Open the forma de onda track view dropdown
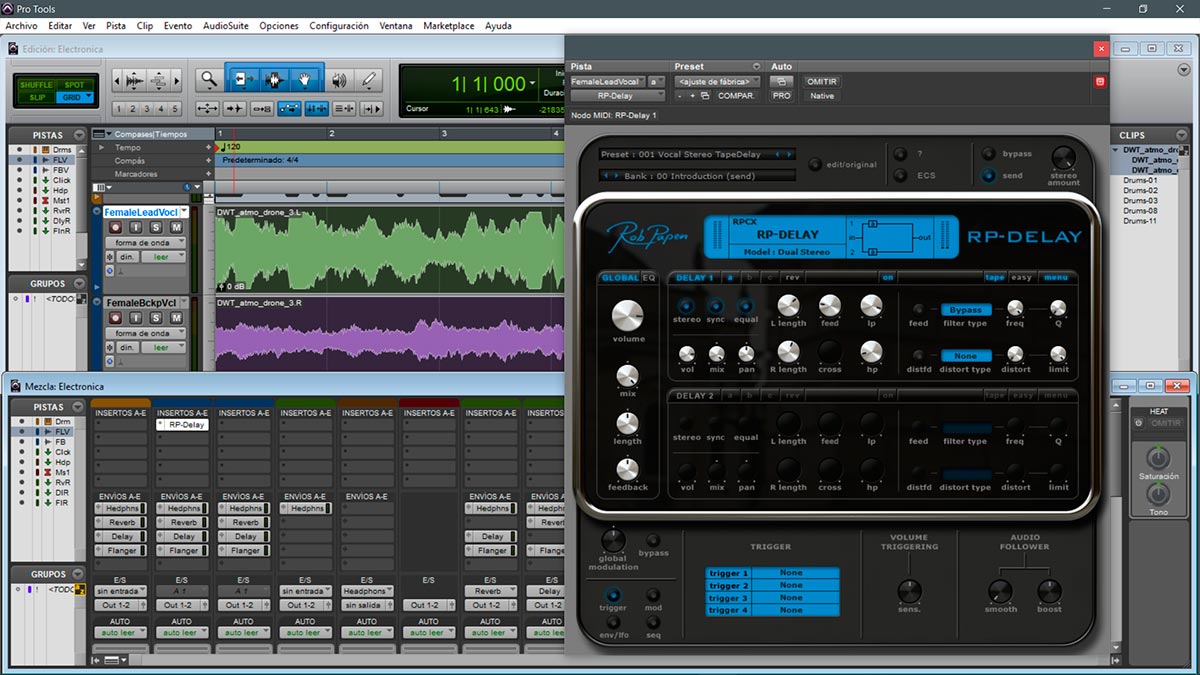The height and width of the screenshot is (675, 1200). tap(145, 244)
